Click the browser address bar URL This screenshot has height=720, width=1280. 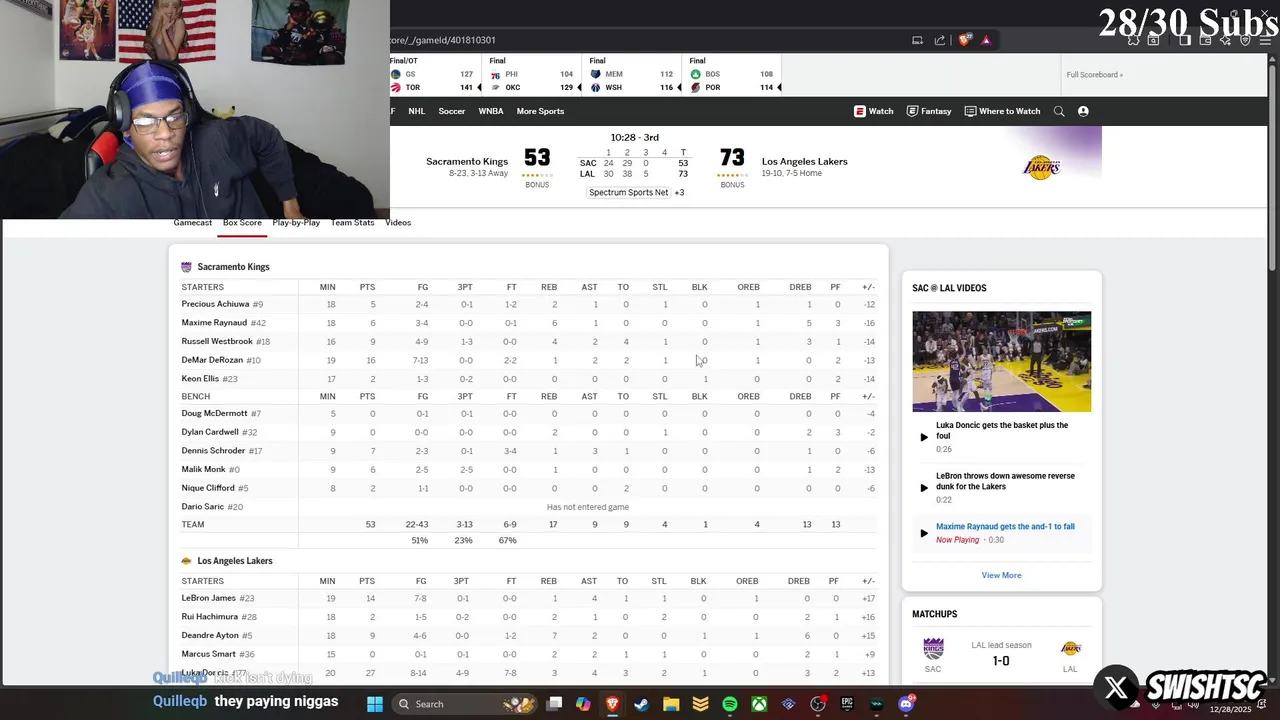(x=443, y=40)
